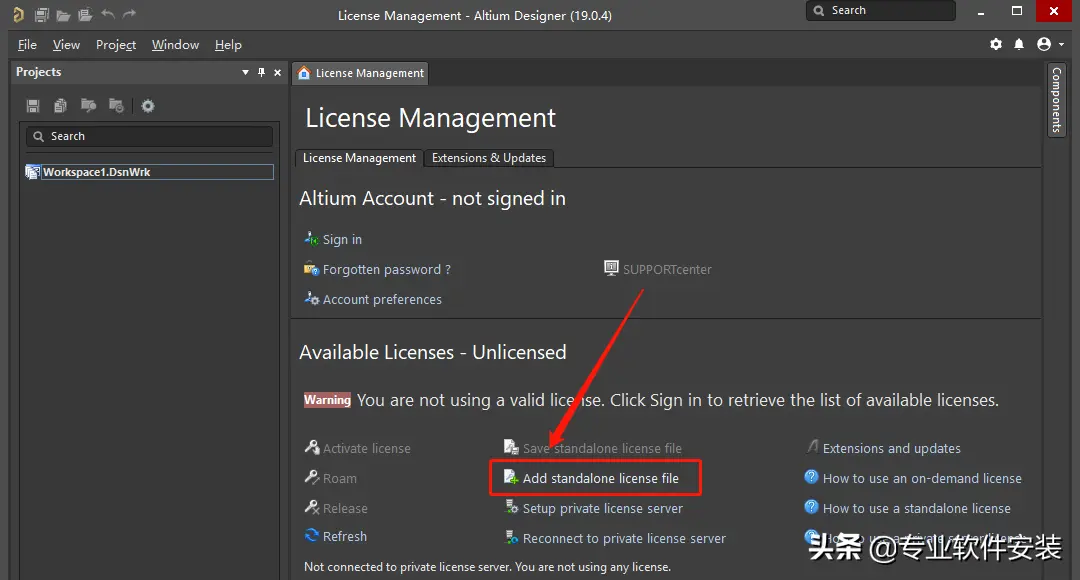
Task: Click Setup private license server
Action: pos(603,508)
